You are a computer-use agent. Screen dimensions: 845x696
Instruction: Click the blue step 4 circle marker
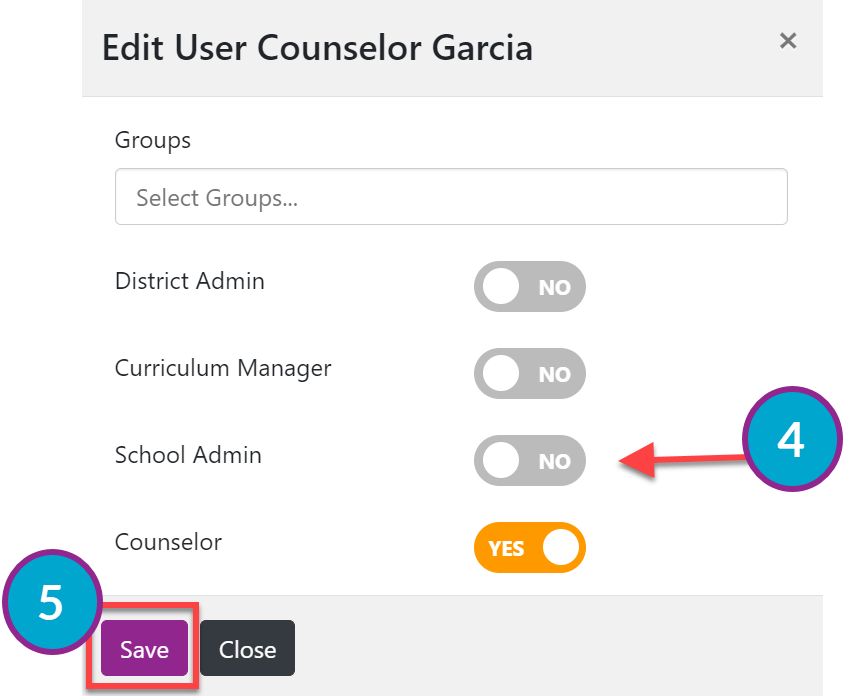pos(792,439)
